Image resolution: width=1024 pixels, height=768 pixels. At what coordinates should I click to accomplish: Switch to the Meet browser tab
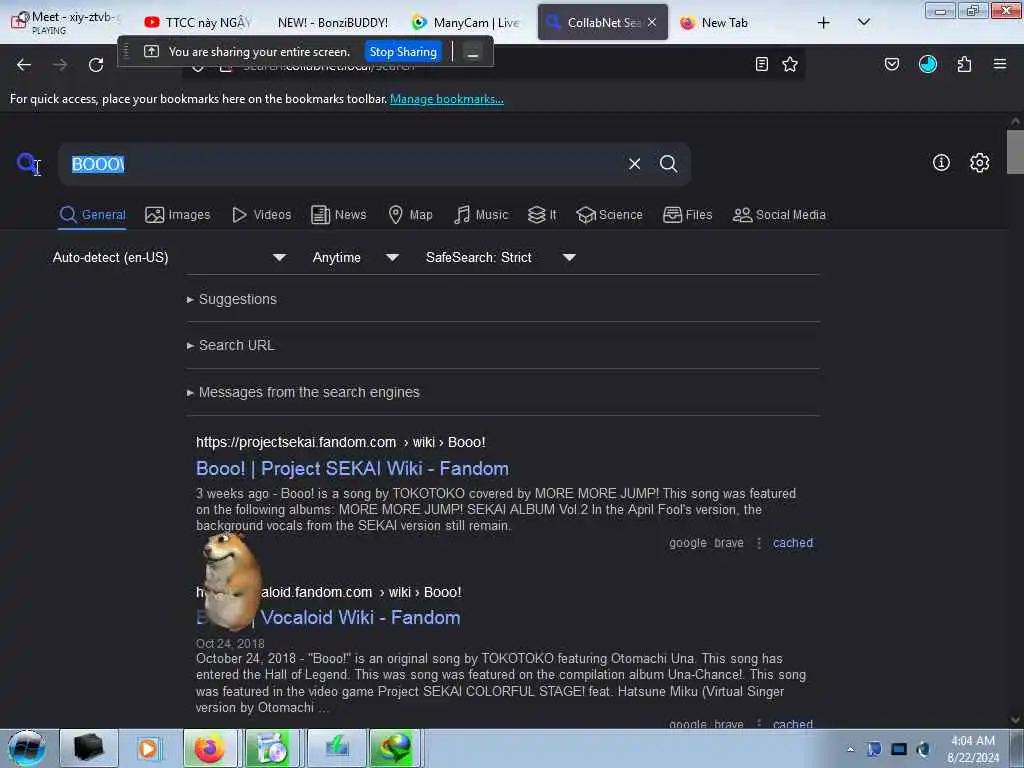tap(65, 22)
